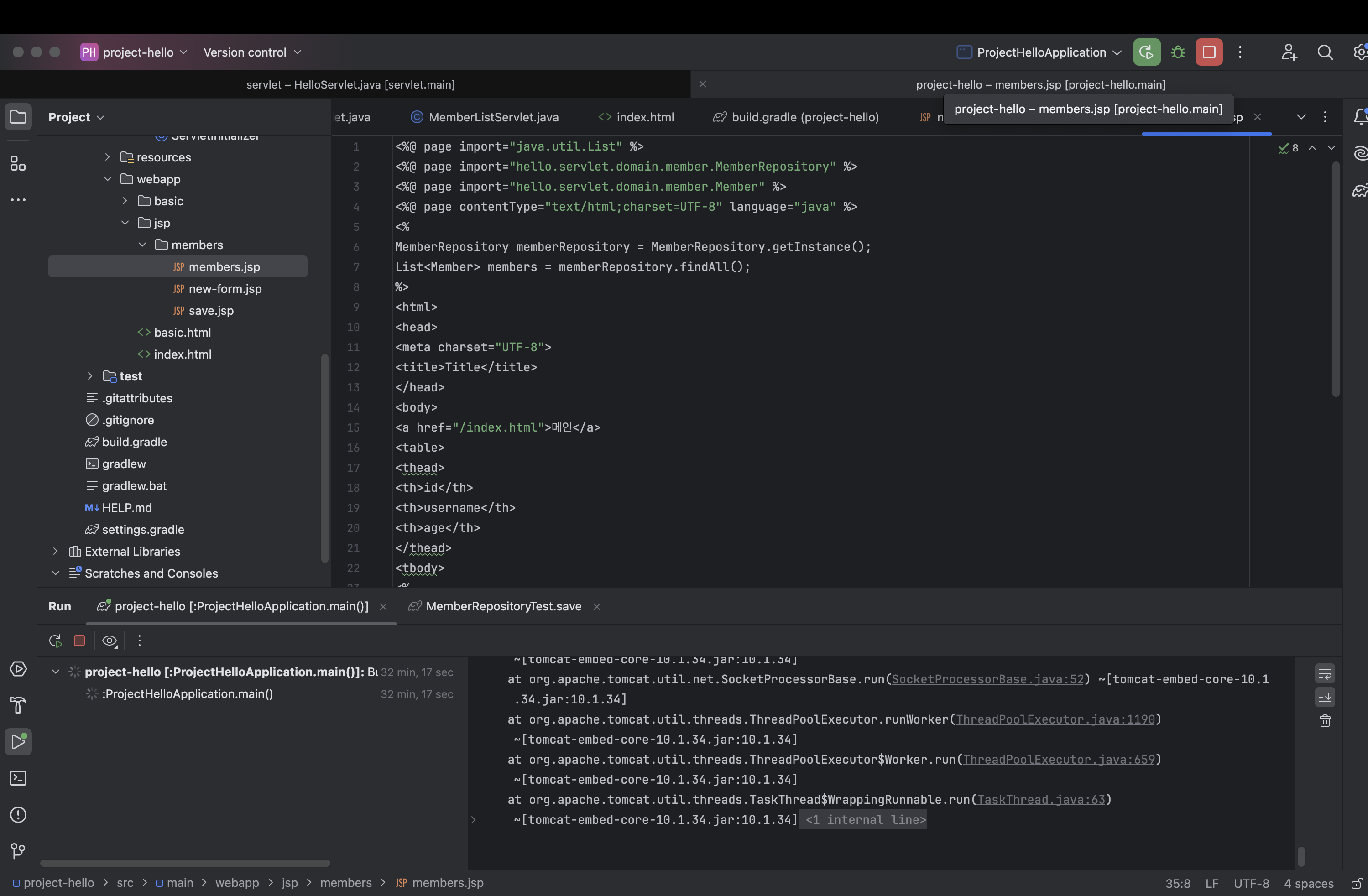Screen dimensions: 1368x896
Task: Toggle scroll to end in console
Action: [1325, 697]
